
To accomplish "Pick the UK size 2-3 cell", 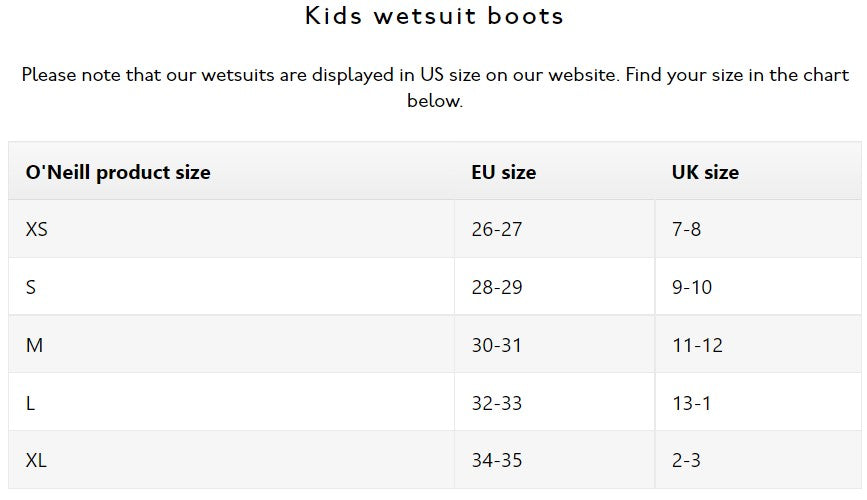I will tap(686, 461).
